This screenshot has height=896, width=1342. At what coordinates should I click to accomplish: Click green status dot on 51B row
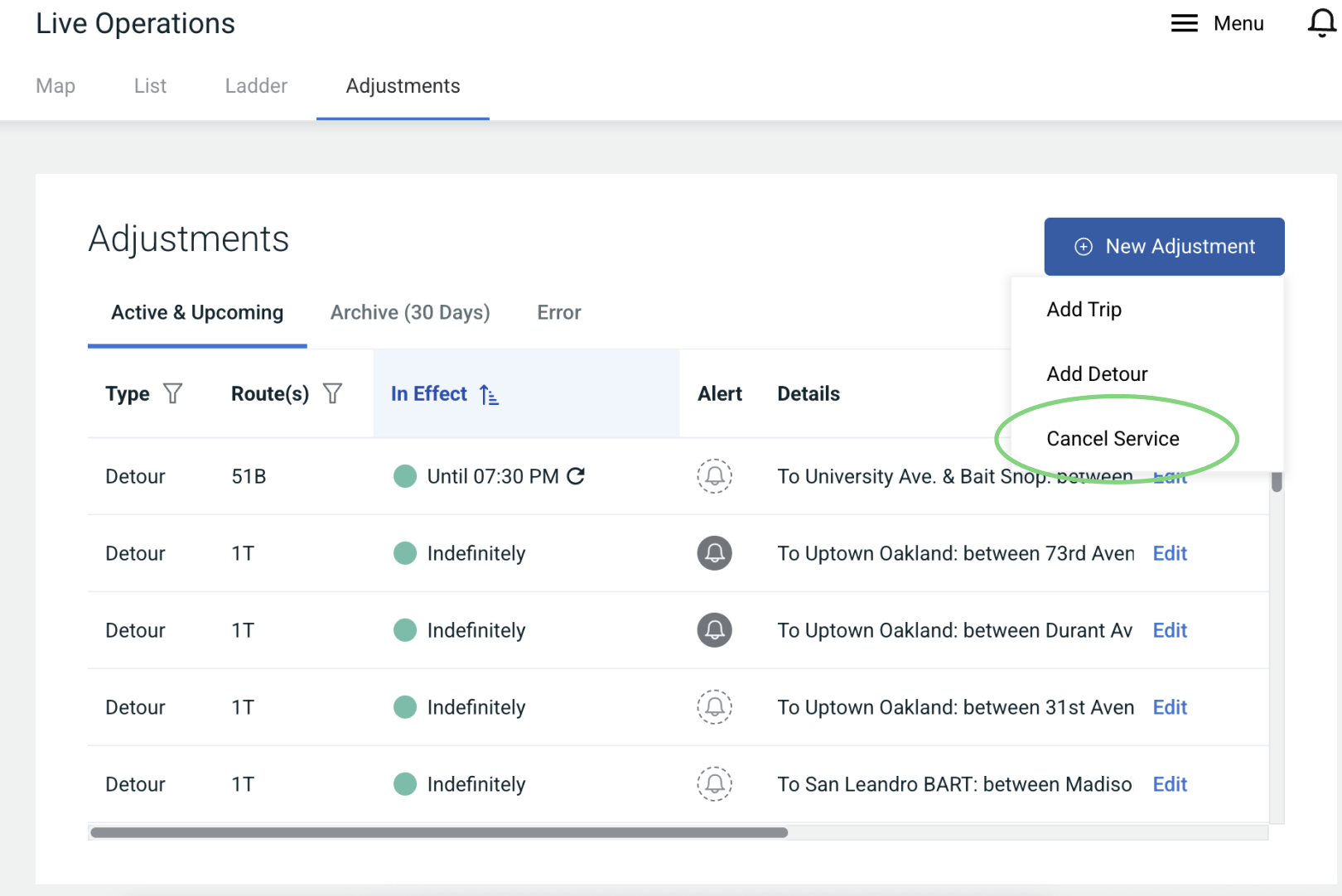point(405,476)
